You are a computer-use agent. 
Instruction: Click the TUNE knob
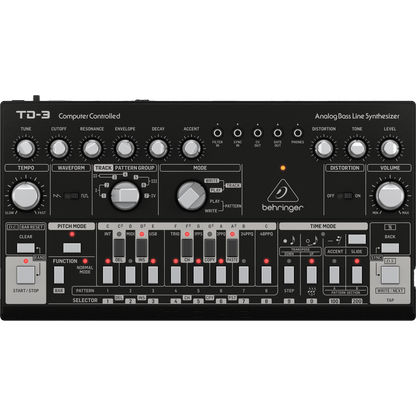click(x=25, y=148)
